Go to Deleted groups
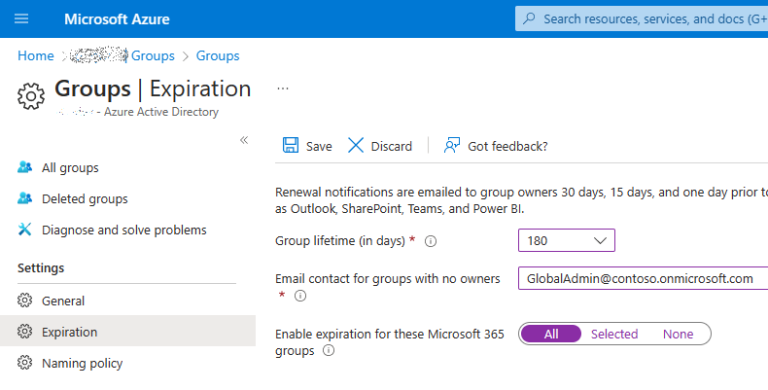768x390 pixels. 85,199
